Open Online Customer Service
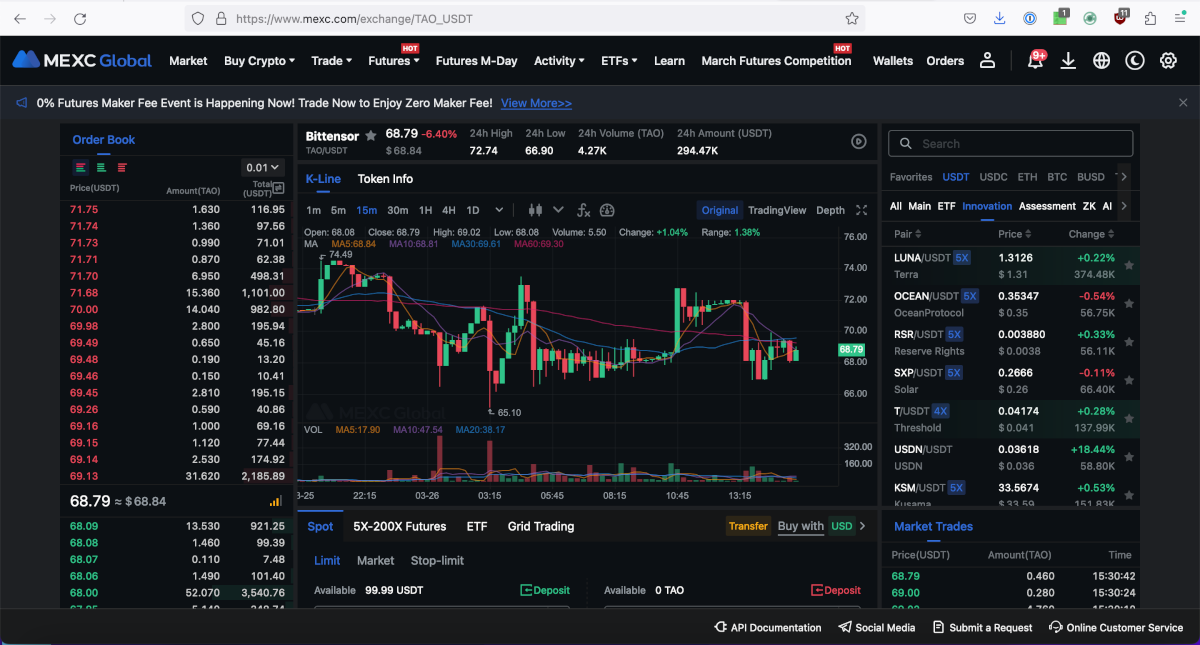 [1116, 627]
